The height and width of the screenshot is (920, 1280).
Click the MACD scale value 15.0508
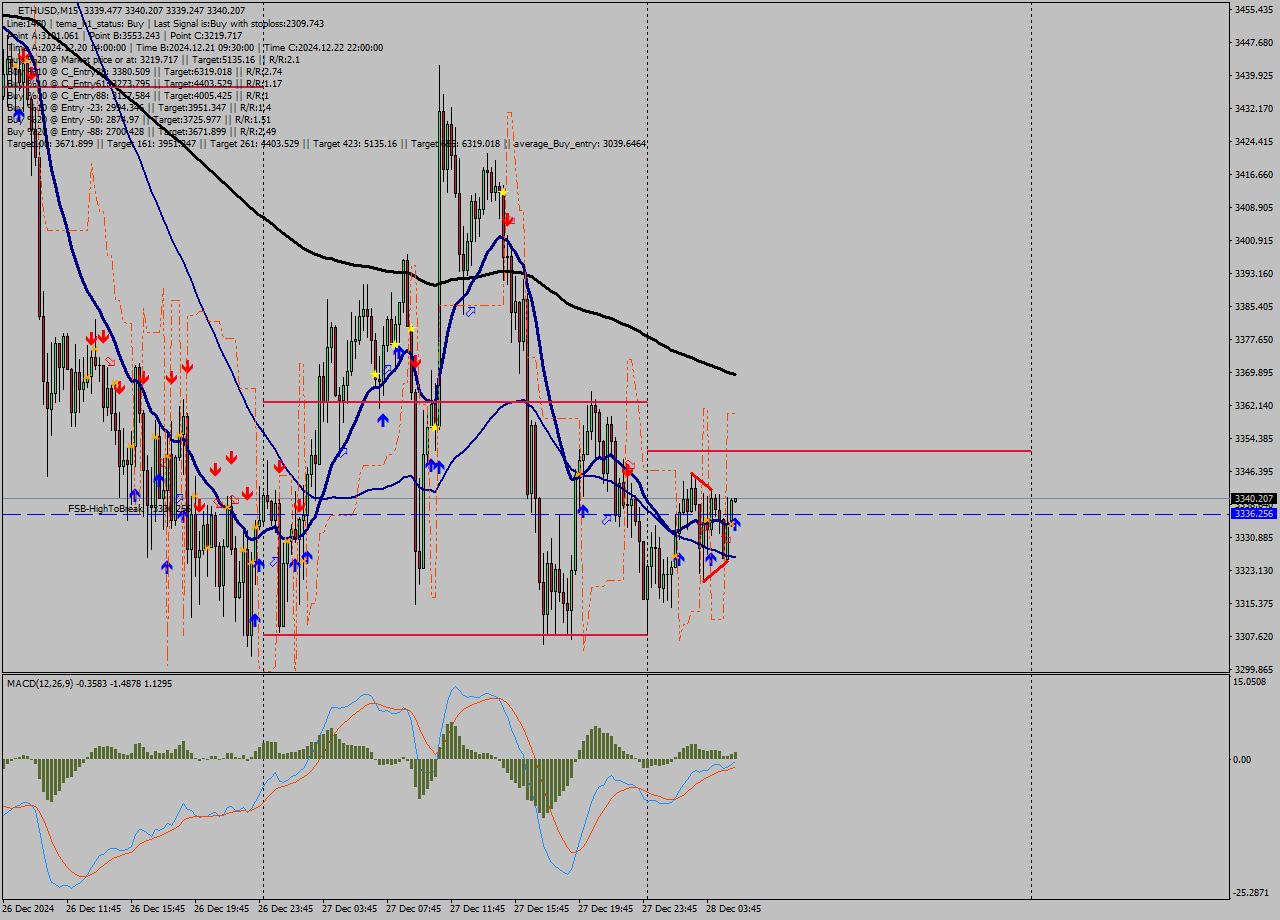pos(1250,682)
